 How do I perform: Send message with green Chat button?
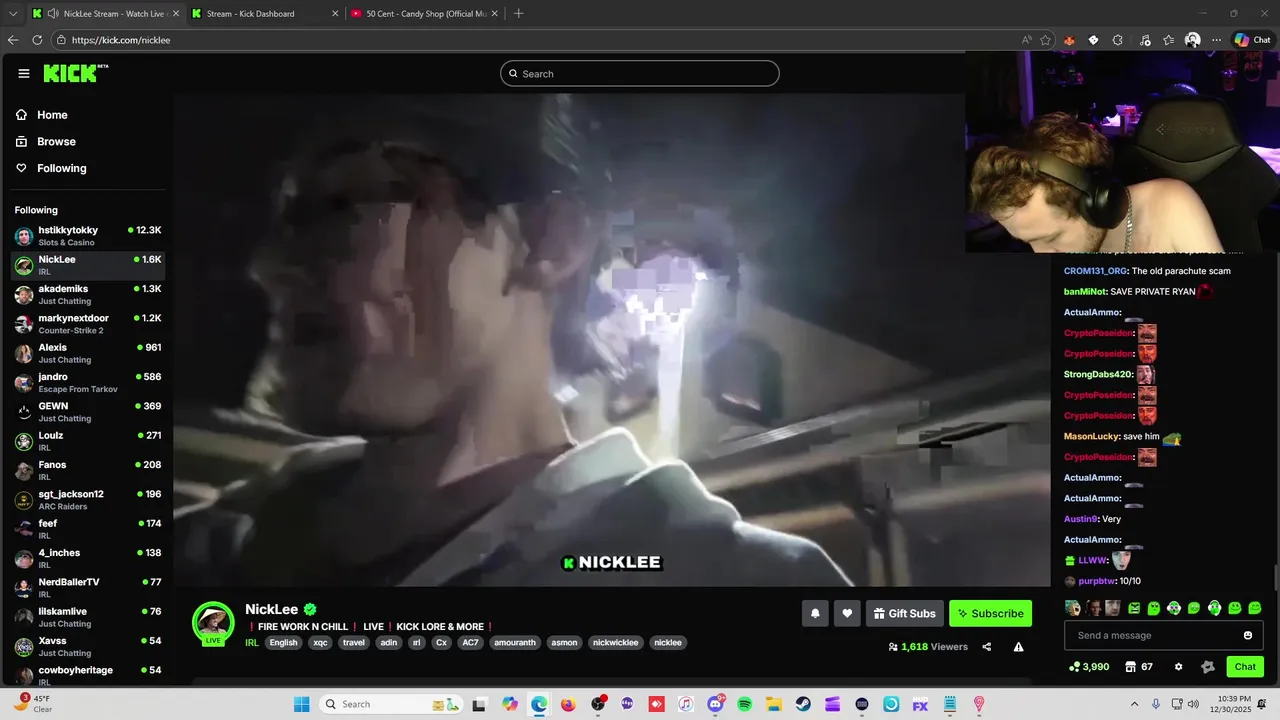point(1245,667)
